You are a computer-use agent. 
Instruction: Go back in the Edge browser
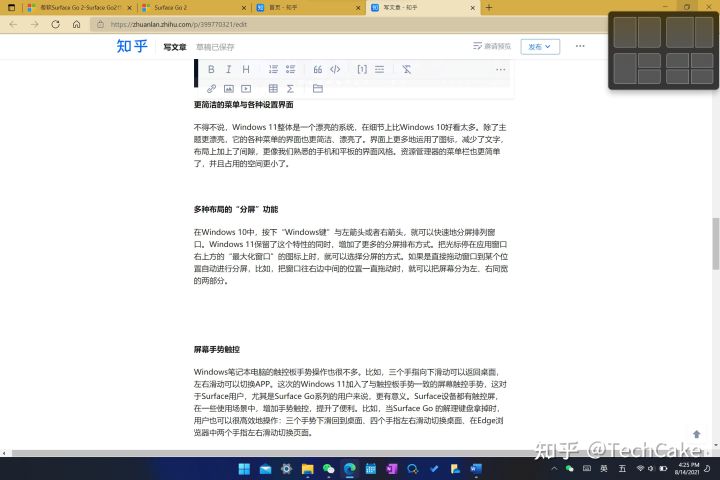pos(13,24)
